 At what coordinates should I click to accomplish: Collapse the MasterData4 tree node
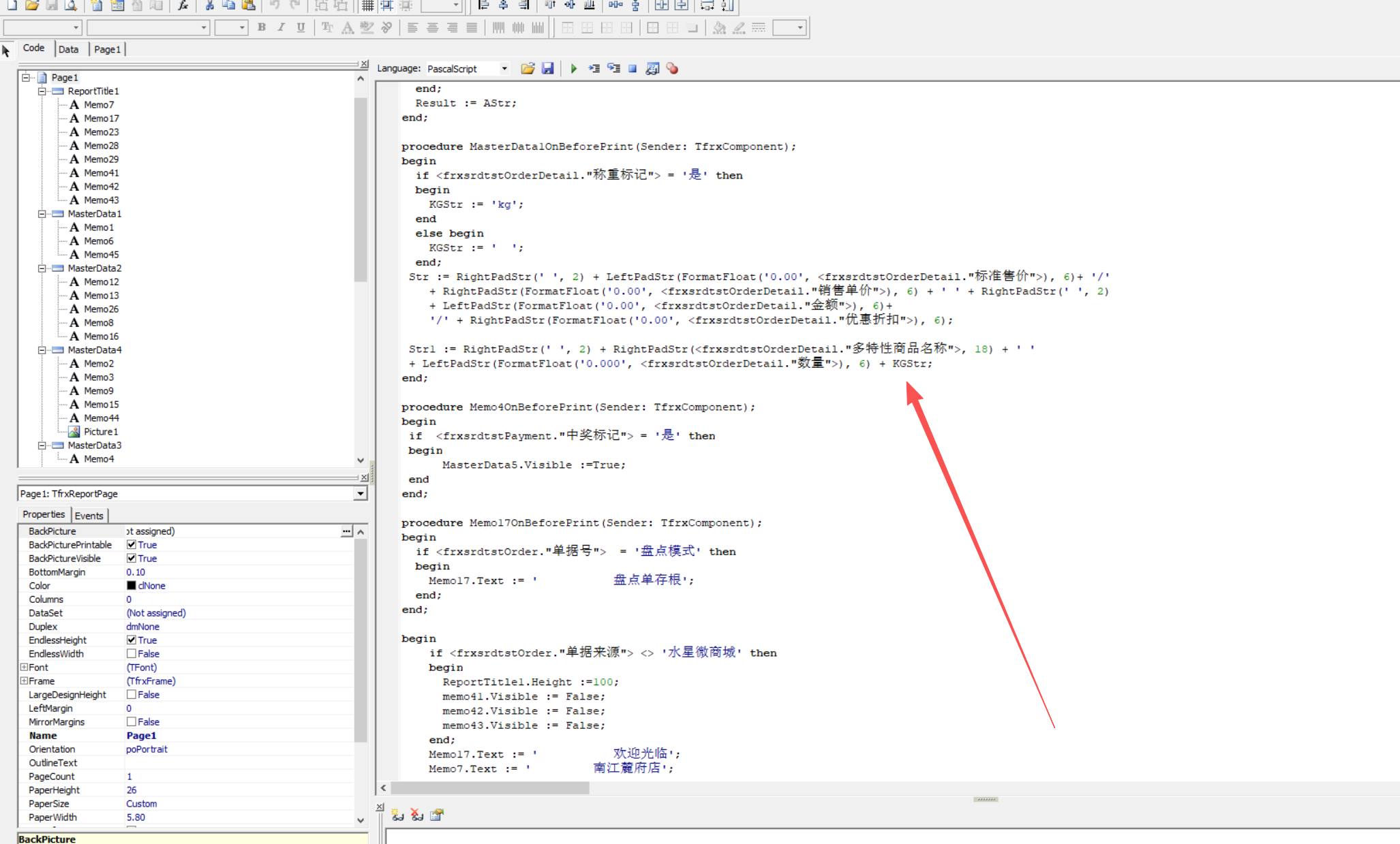click(42, 350)
